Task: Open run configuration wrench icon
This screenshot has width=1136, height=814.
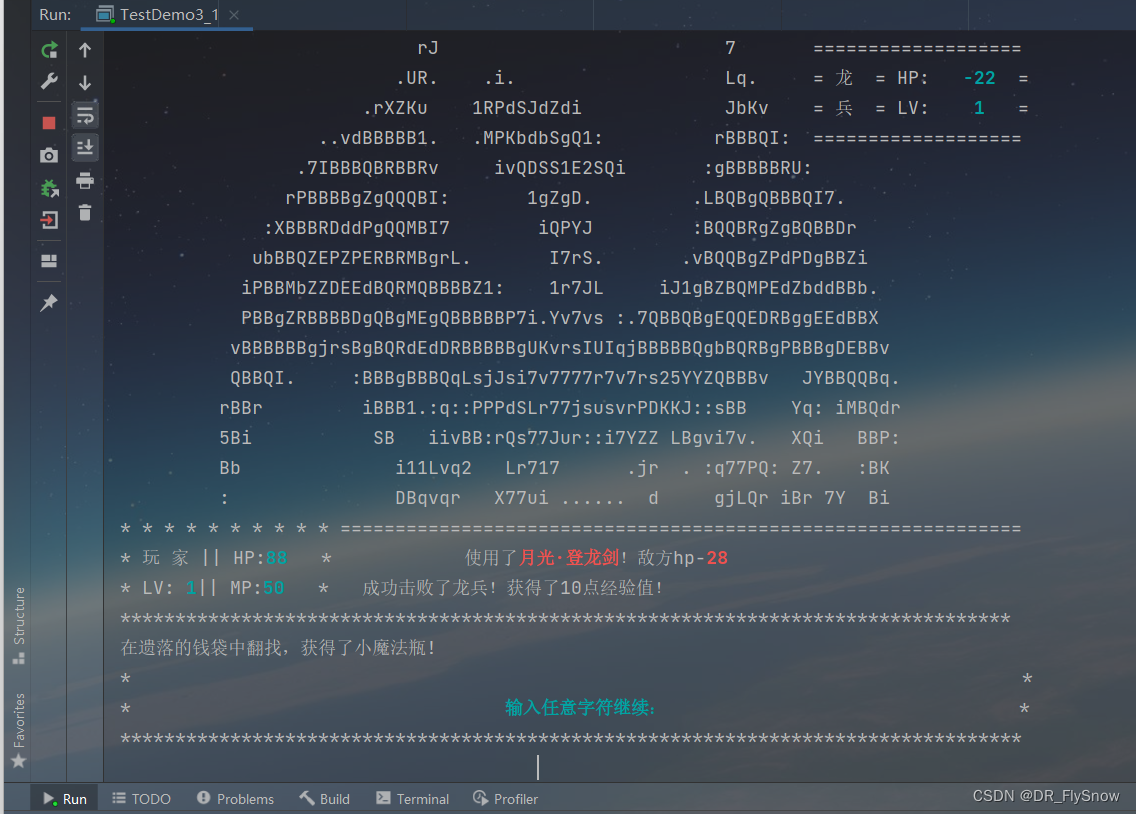Action: [49, 81]
